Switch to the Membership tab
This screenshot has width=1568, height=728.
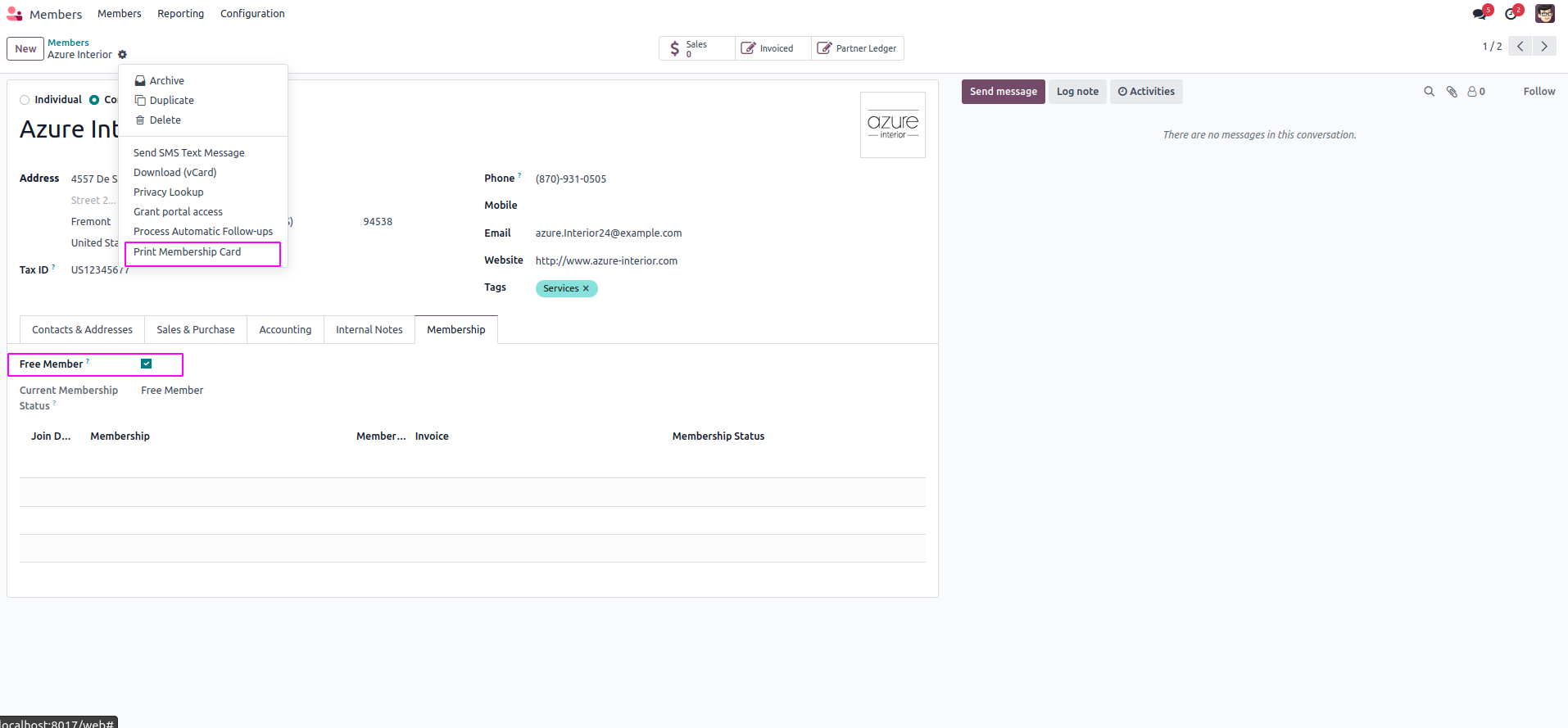(x=456, y=329)
